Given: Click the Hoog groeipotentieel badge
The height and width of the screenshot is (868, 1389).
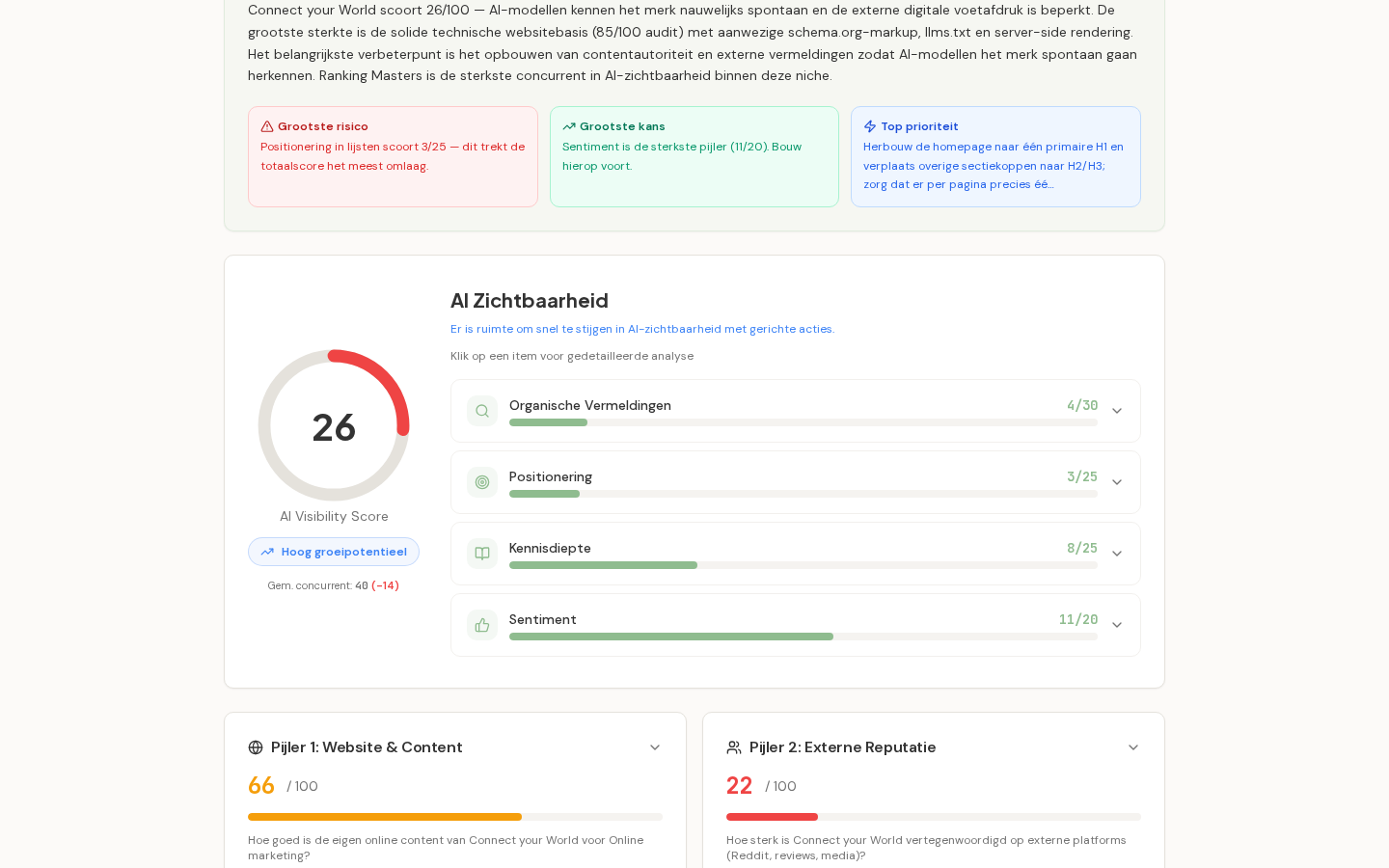Looking at the screenshot, I should 334,552.
